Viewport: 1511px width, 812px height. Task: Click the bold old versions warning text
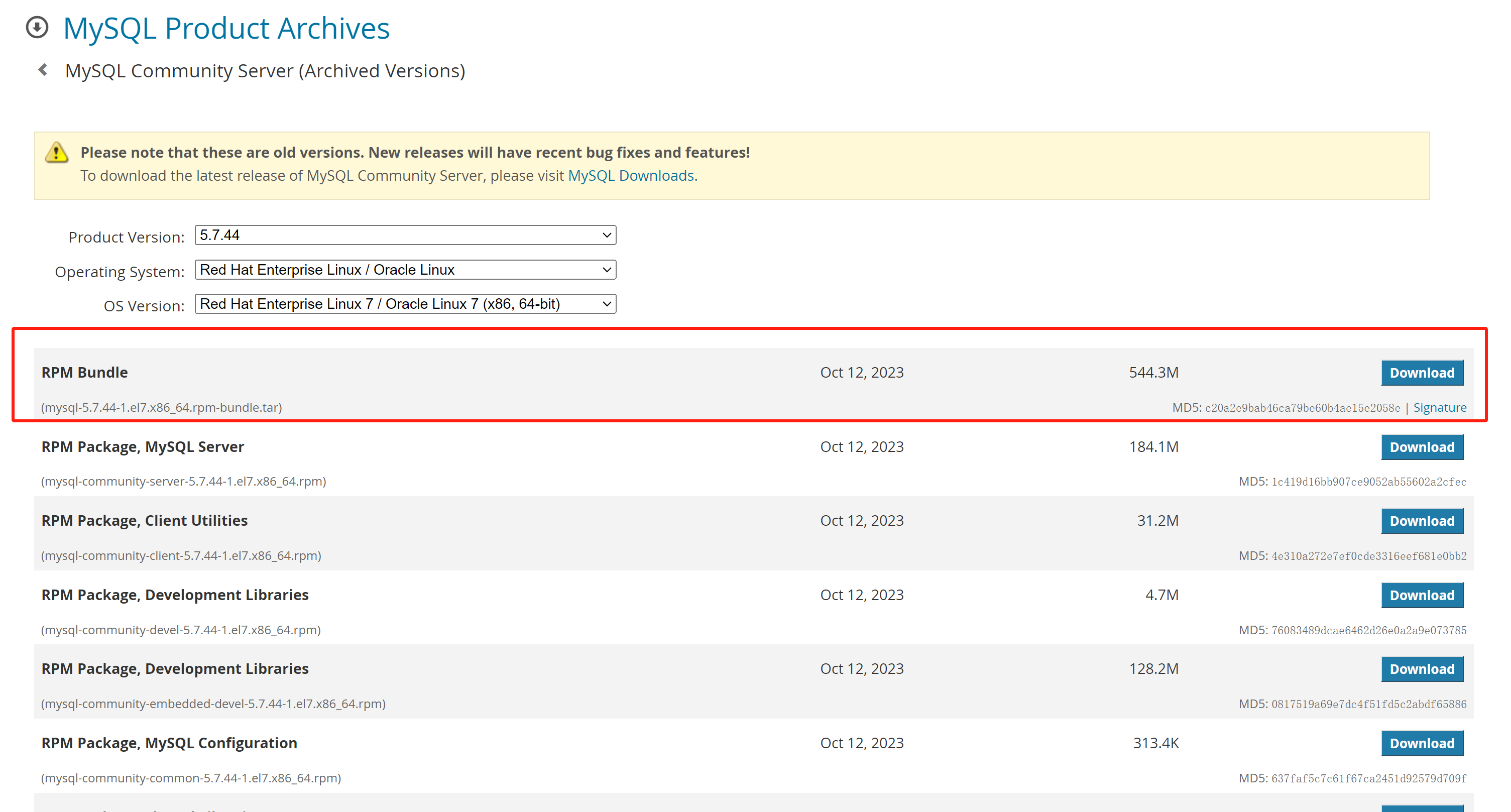415,153
